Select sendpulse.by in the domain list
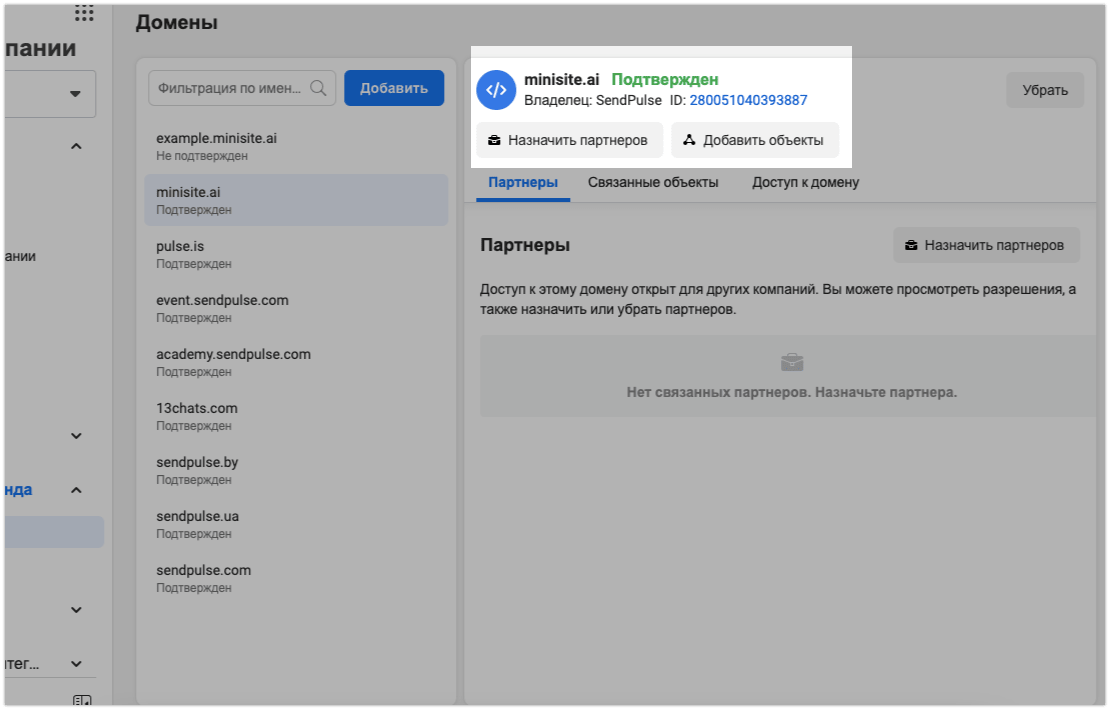 point(296,470)
